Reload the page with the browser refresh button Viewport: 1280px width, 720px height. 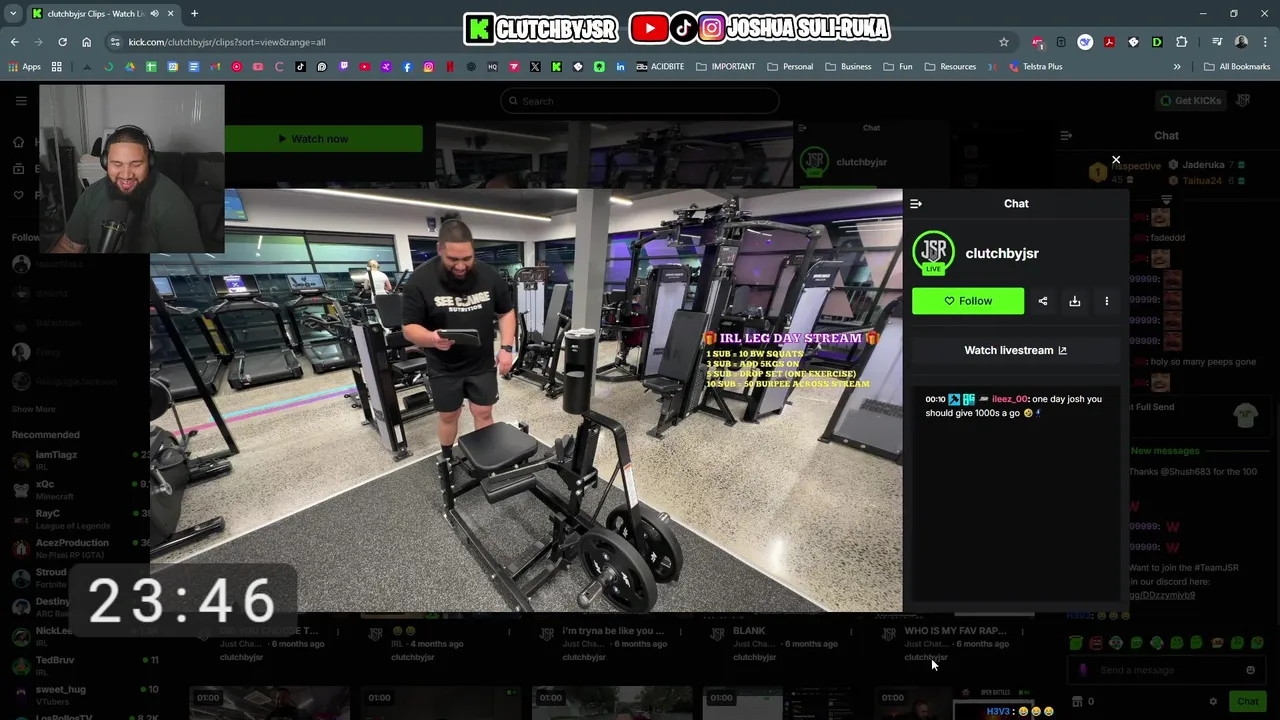click(62, 42)
